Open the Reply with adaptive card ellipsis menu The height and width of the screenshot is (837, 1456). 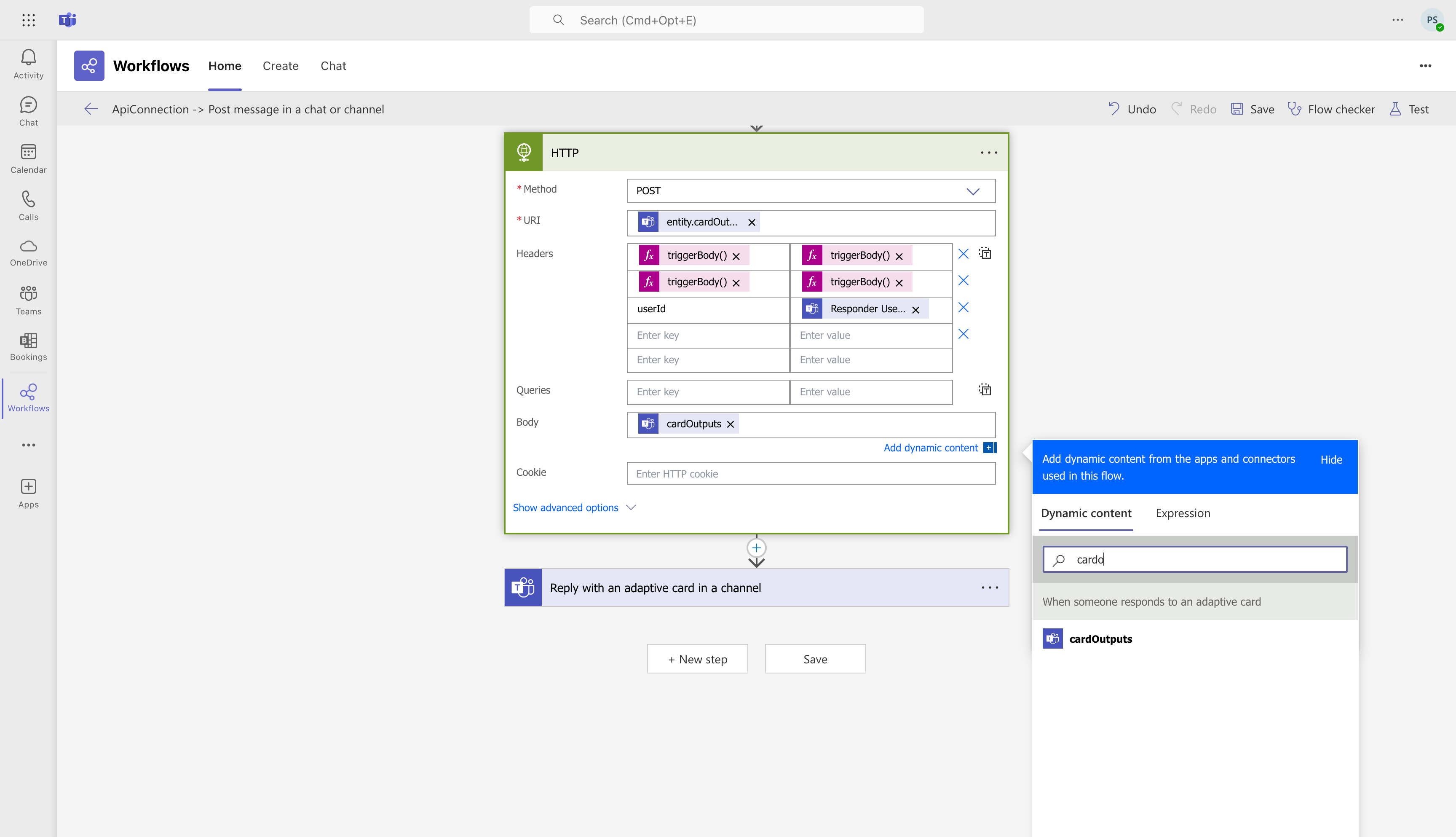(990, 588)
